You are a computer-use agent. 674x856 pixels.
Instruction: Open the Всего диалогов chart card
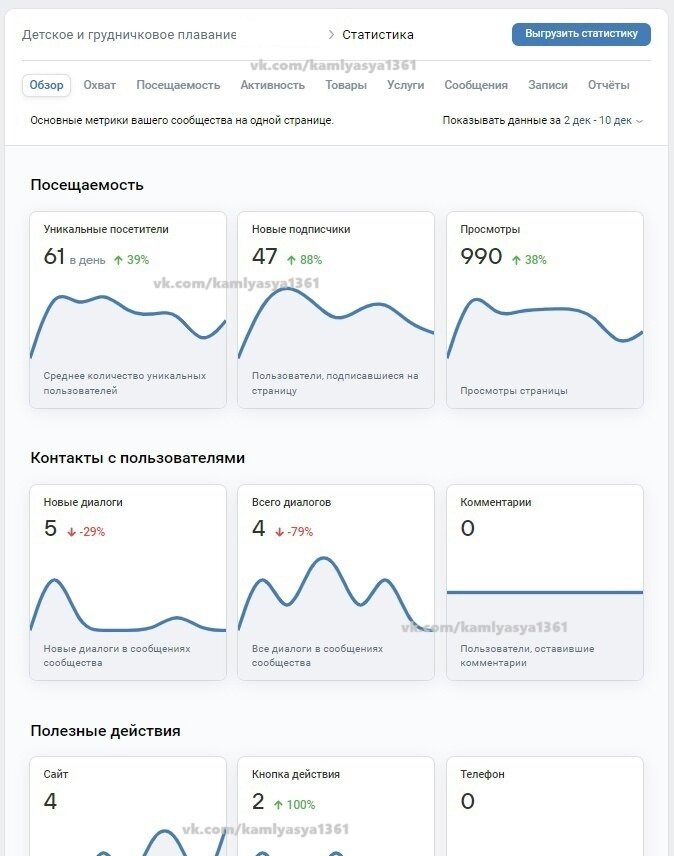(x=336, y=582)
